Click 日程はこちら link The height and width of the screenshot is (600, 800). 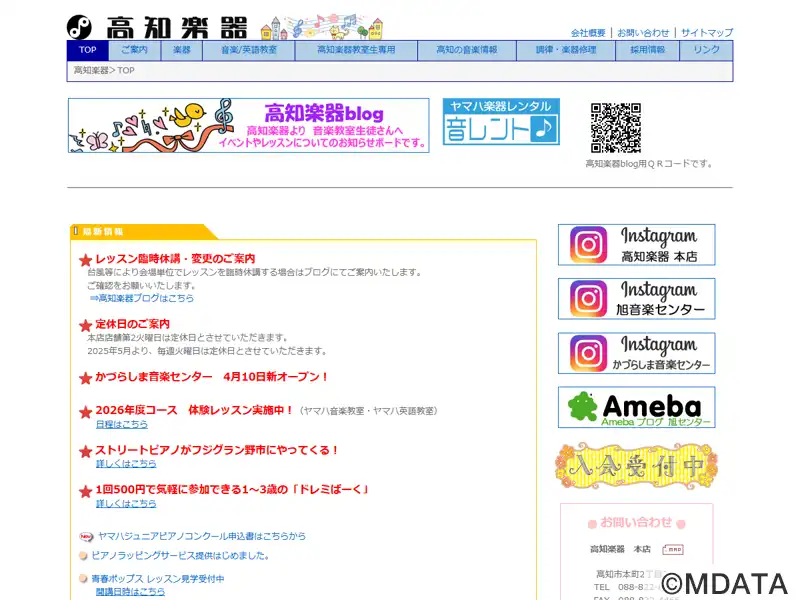click(121, 424)
